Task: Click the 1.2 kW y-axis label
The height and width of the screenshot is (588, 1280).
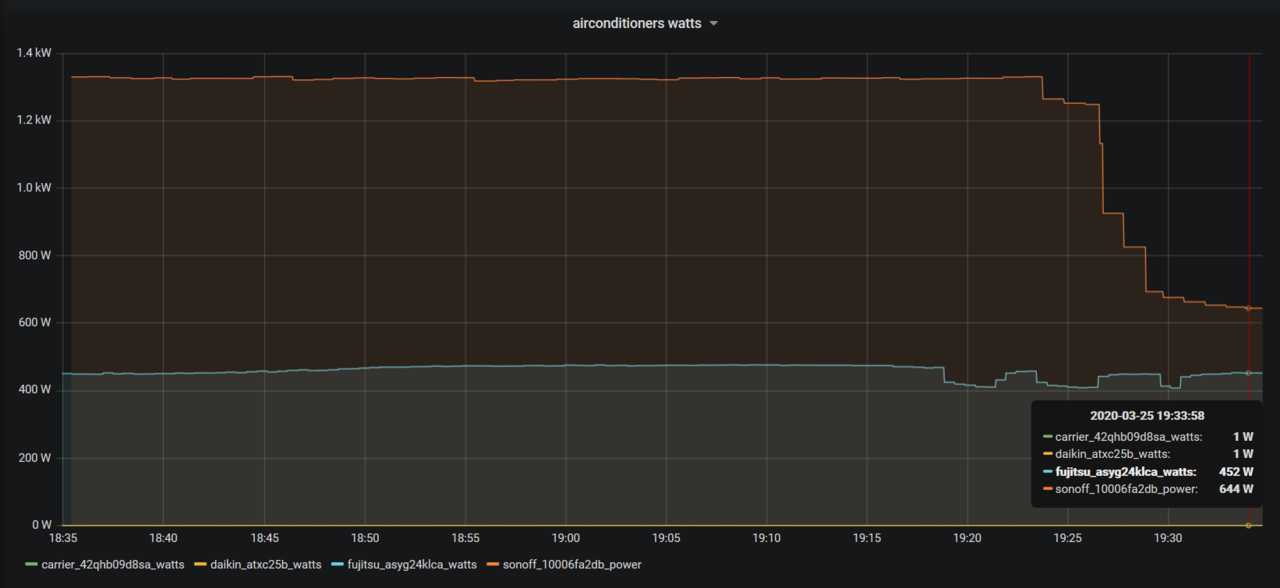Action: 34,120
